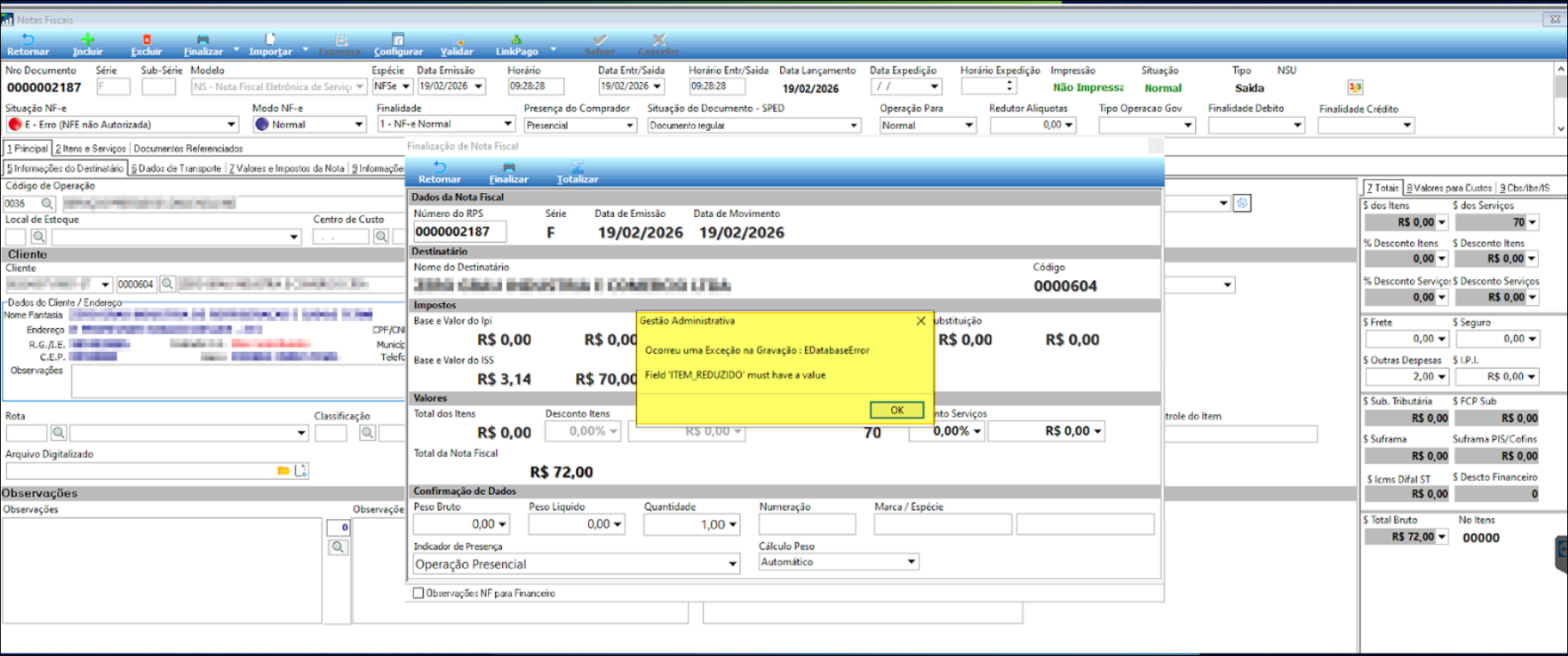This screenshot has height=656, width=1568.
Task: Click Totalizar icon in finalization dialog
Action: tap(577, 168)
